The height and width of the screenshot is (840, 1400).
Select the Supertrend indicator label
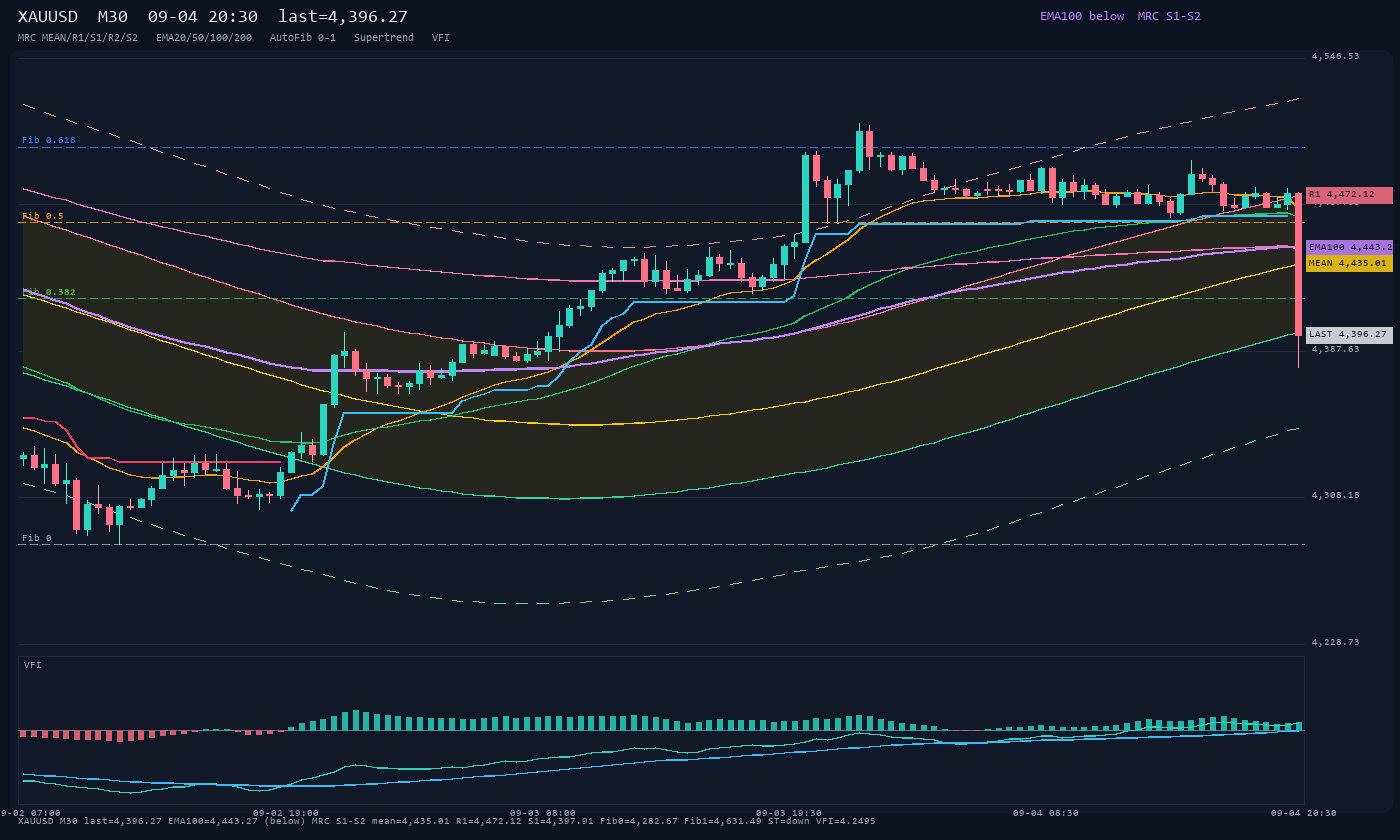(x=384, y=38)
